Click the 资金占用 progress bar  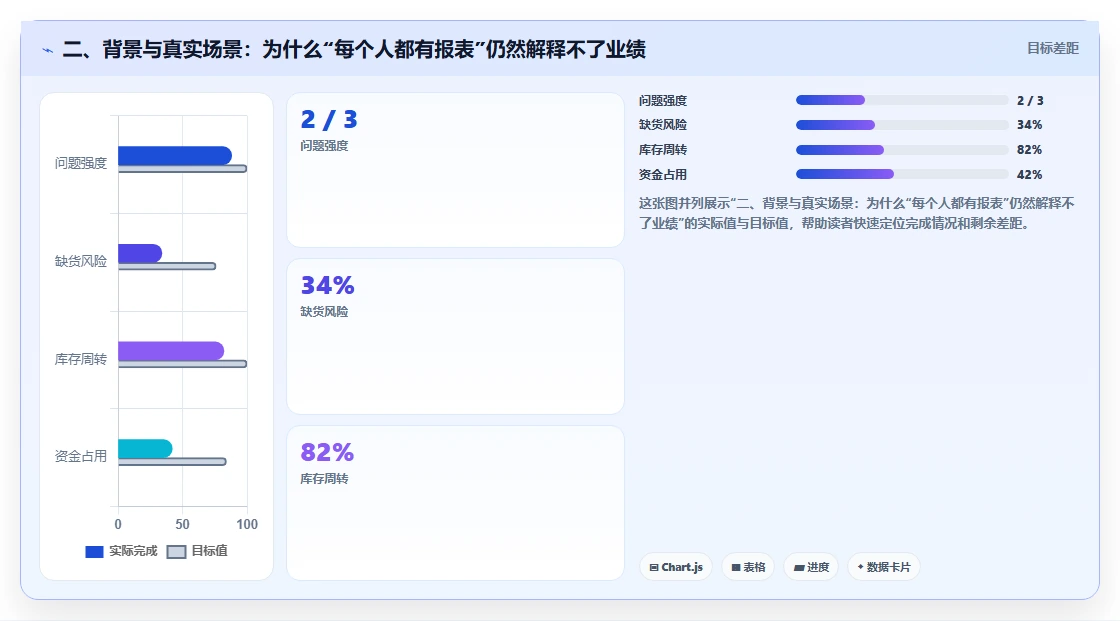coord(901,174)
